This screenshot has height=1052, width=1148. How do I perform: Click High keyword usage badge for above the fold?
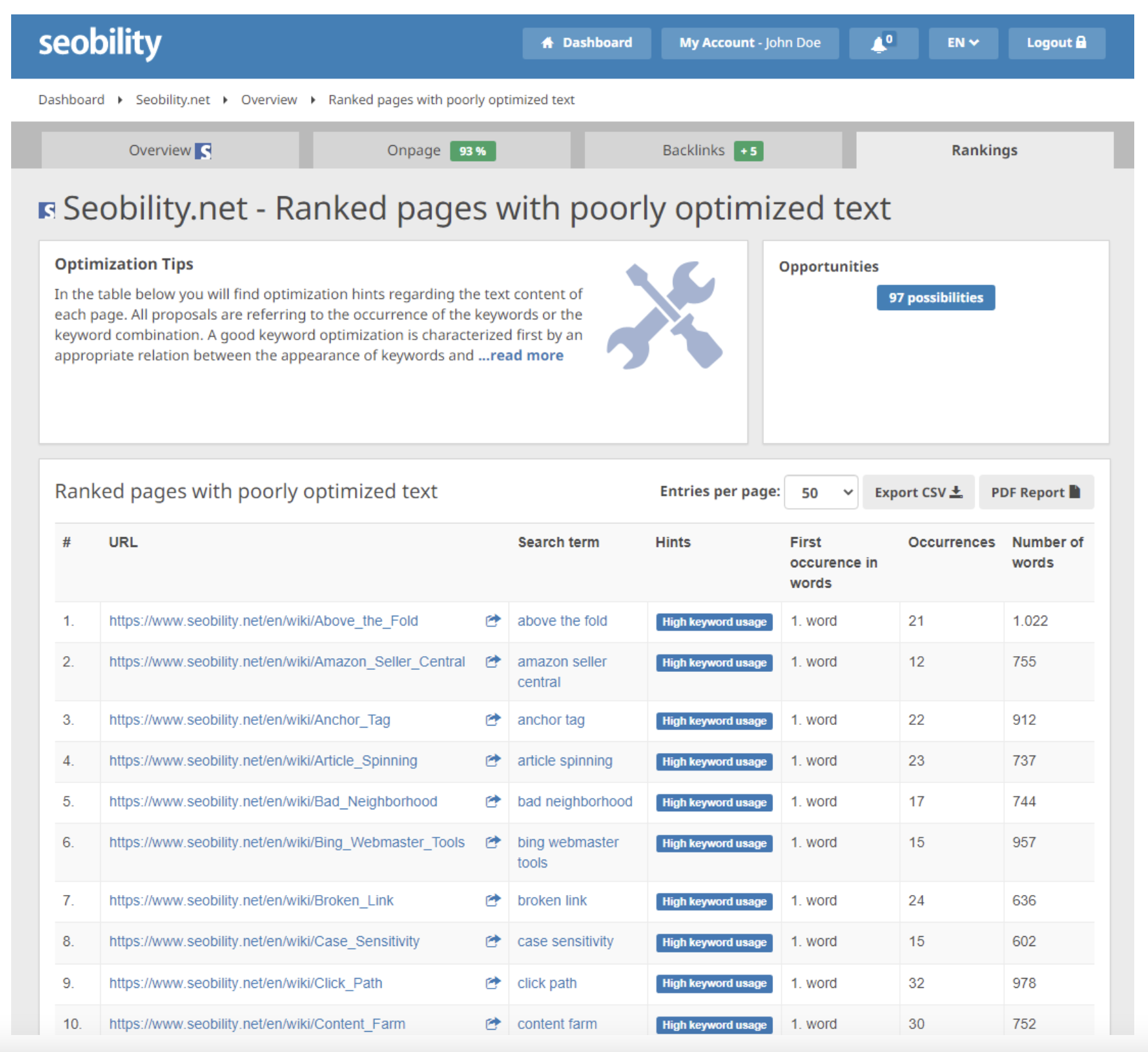pos(714,622)
